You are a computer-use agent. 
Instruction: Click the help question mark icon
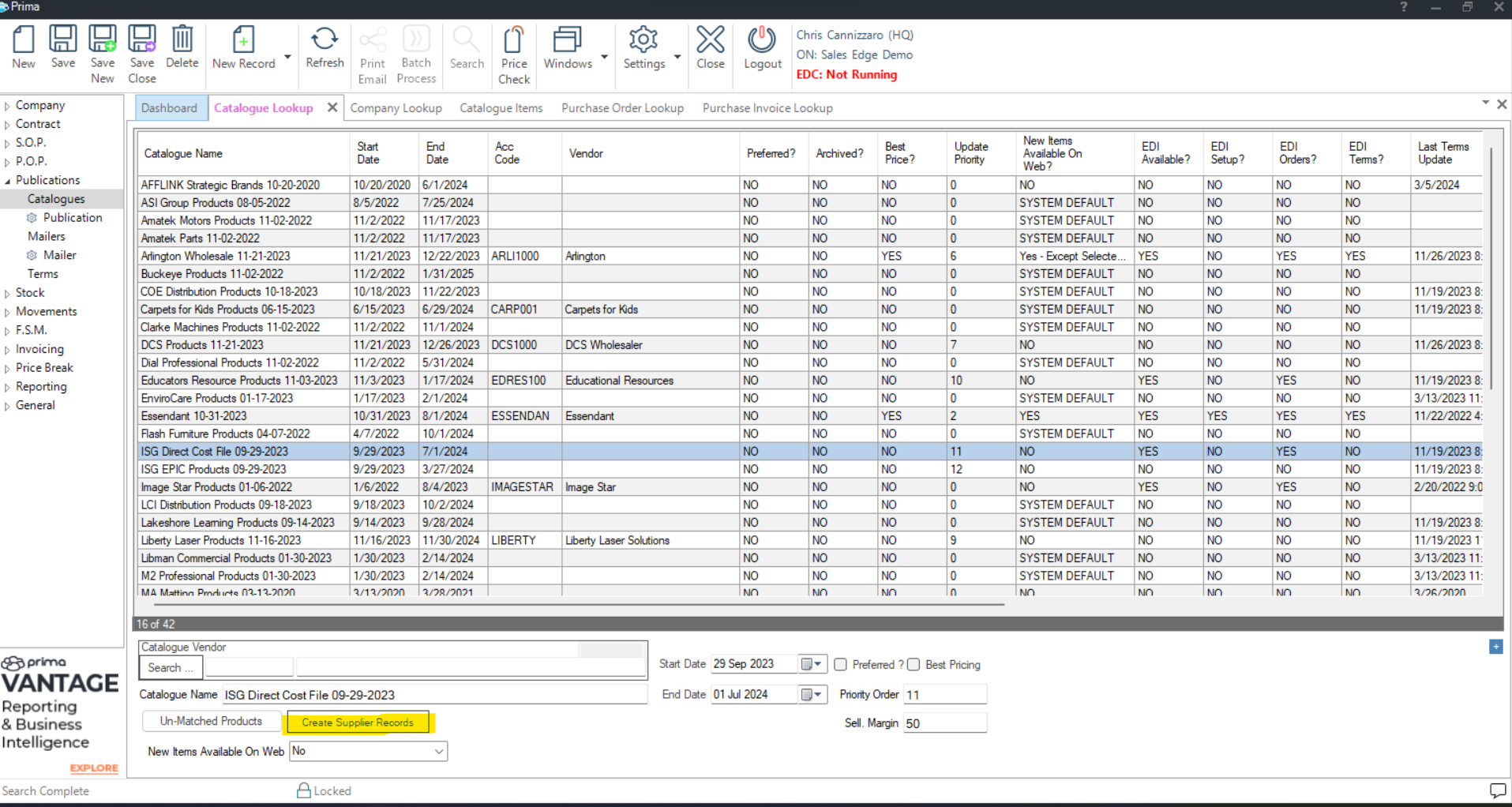[x=1403, y=7]
